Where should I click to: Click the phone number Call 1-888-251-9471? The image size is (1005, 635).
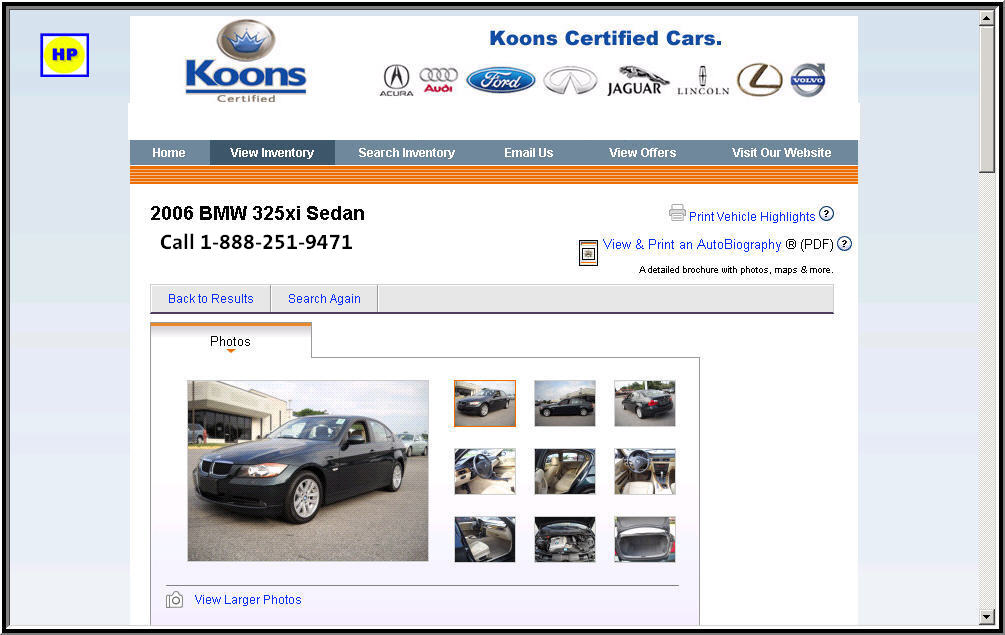click(x=256, y=242)
